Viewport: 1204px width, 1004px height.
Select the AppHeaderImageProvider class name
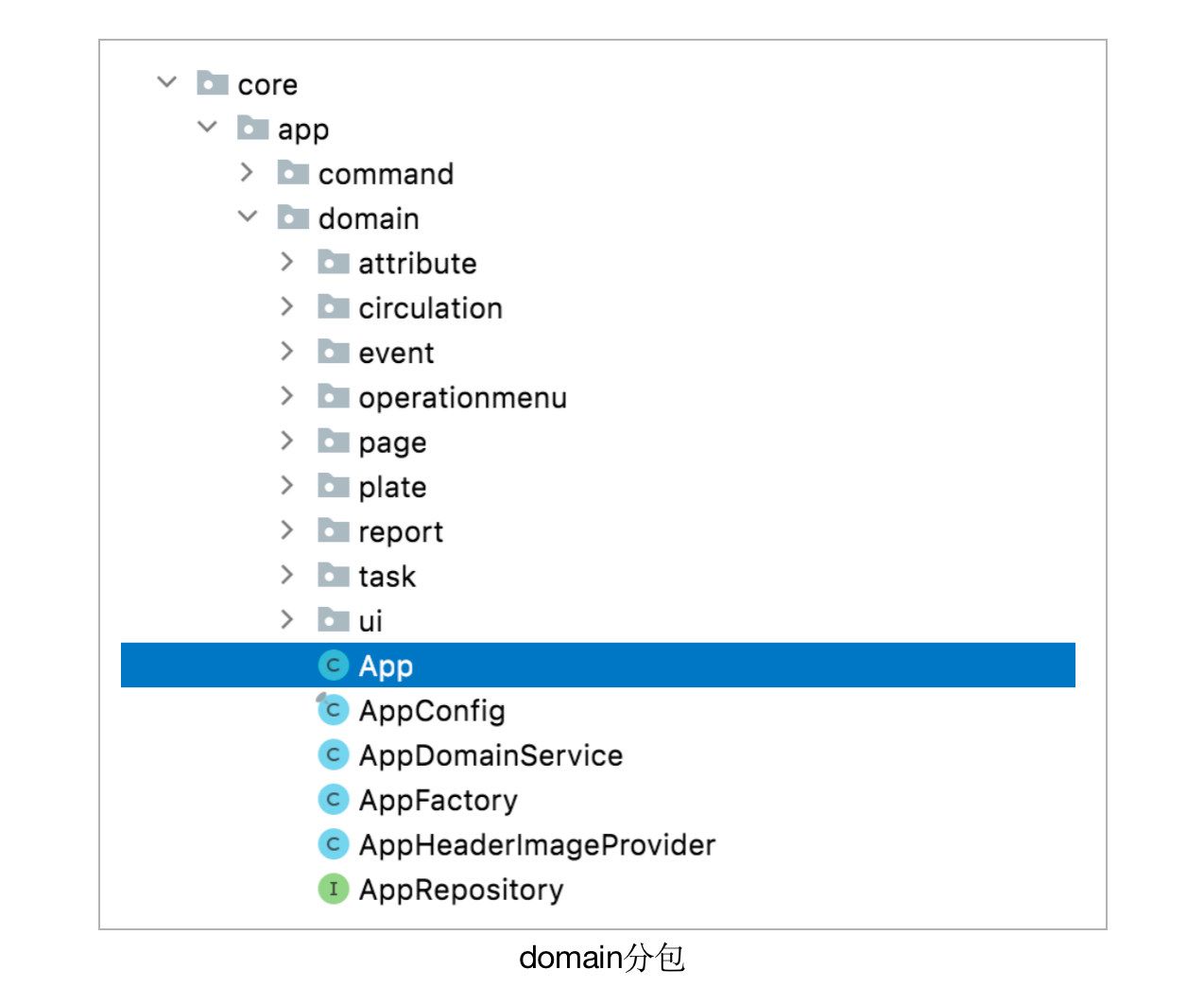pos(537,845)
